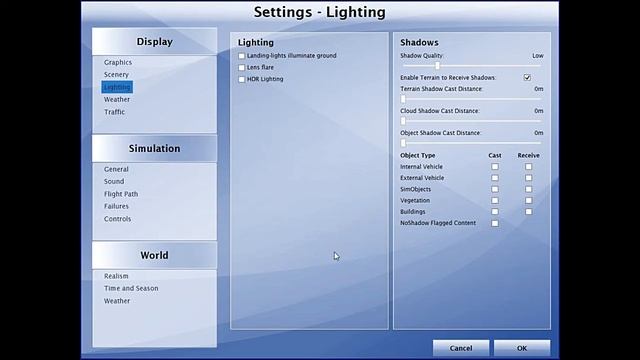Open Weather under the World section
The height and width of the screenshot is (360, 640).
point(117,301)
